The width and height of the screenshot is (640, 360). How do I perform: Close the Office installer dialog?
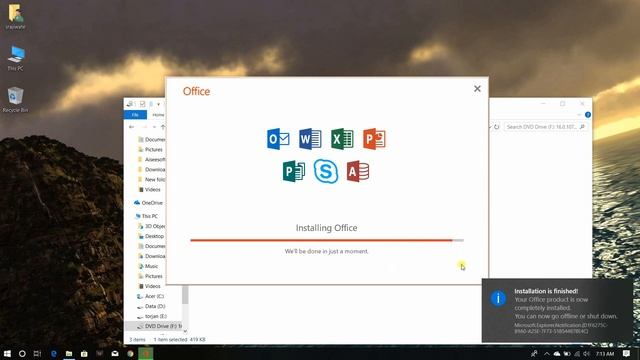(x=477, y=89)
